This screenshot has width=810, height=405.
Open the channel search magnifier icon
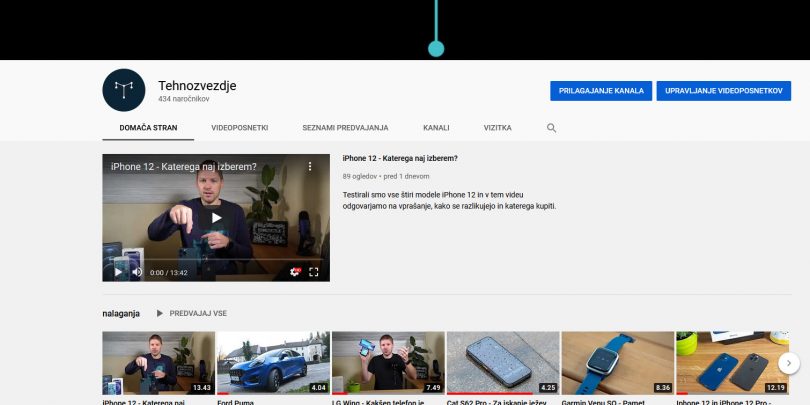pos(551,128)
